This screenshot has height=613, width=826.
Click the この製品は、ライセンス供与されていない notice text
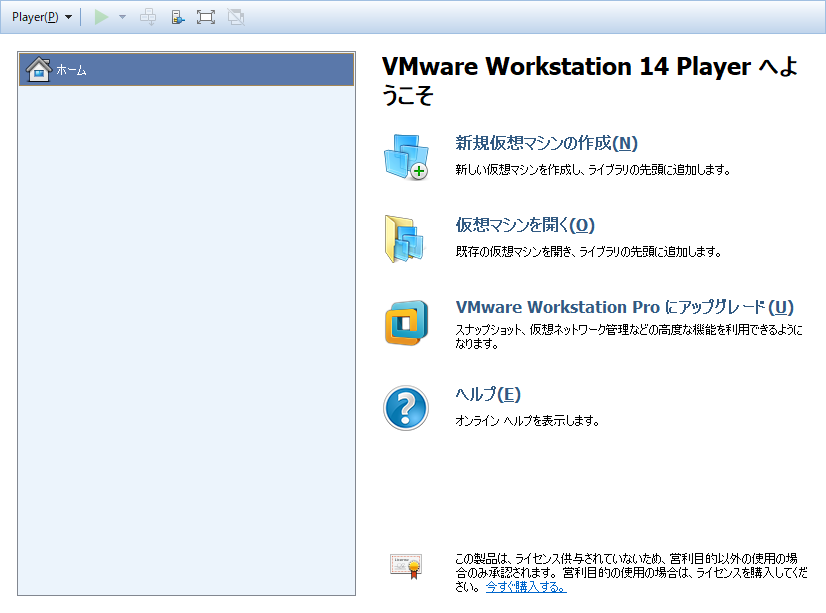631,572
